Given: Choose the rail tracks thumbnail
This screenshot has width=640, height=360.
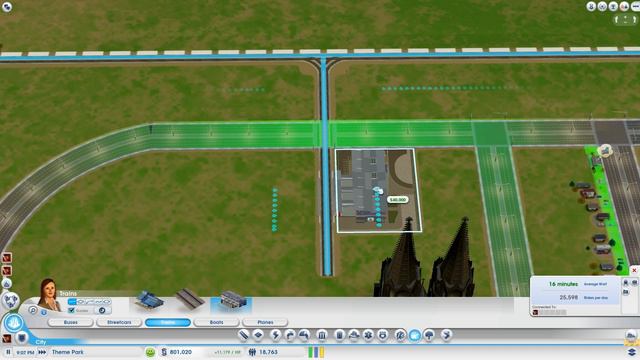Looking at the screenshot, I should 190,300.
